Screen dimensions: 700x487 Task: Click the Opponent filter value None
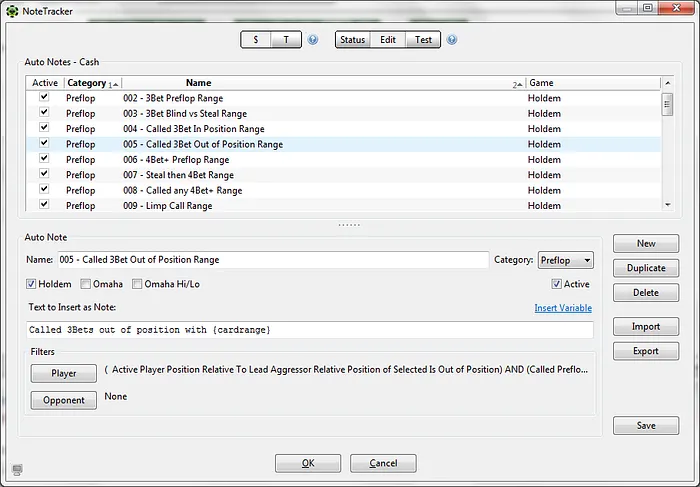[116, 396]
